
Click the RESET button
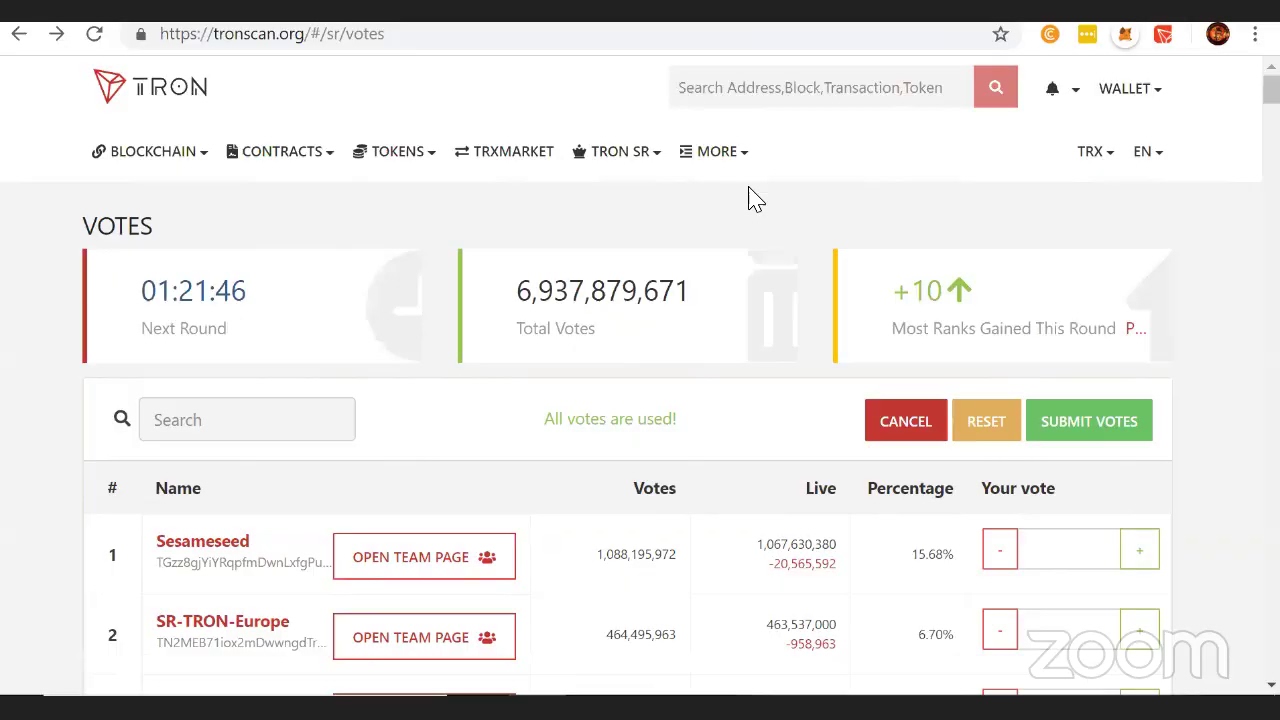(x=986, y=421)
